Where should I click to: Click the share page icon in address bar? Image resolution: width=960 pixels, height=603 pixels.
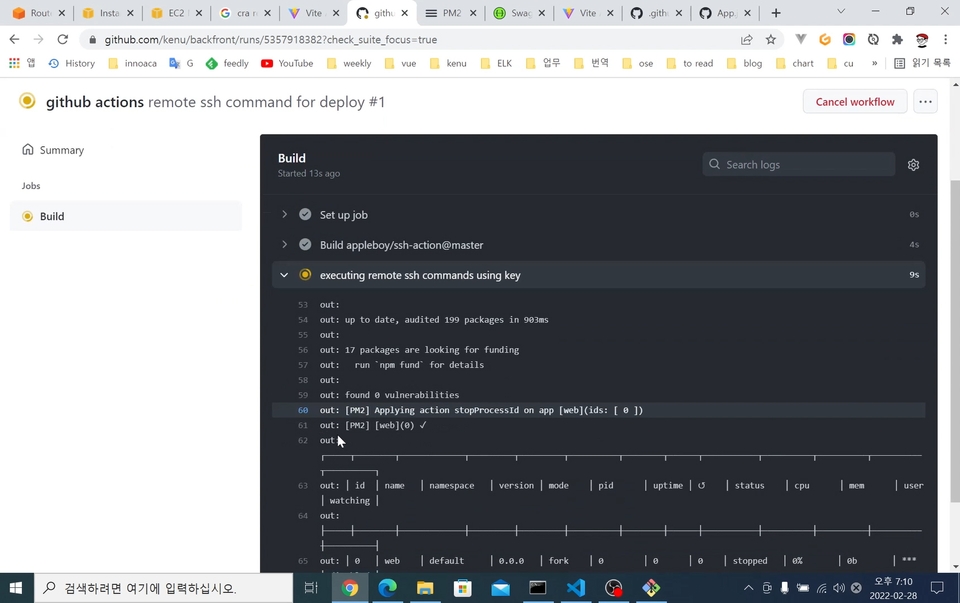[x=746, y=39]
